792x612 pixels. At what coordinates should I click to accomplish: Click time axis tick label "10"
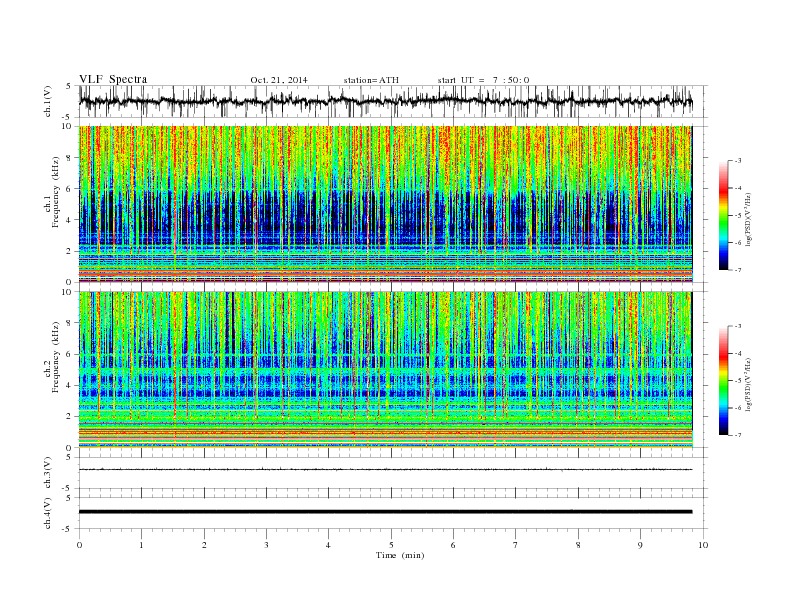point(703,545)
